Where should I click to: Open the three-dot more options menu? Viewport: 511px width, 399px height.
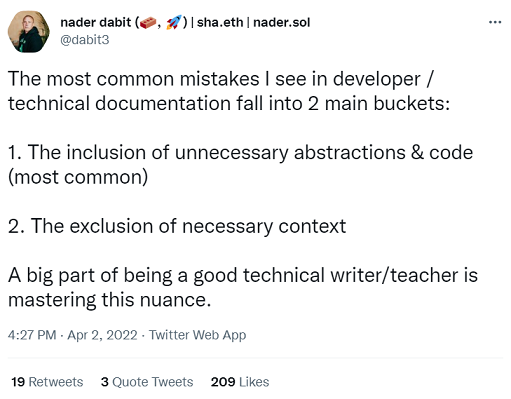(495, 22)
